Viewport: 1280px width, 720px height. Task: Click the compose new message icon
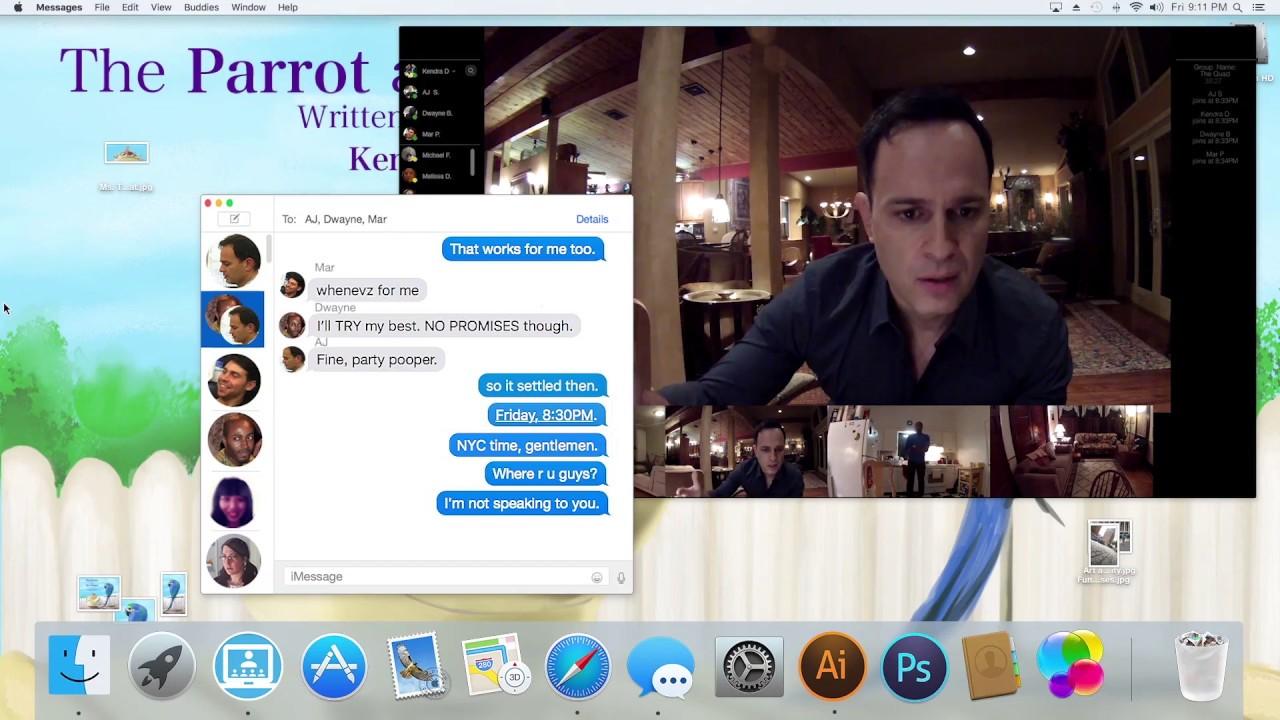click(x=235, y=219)
